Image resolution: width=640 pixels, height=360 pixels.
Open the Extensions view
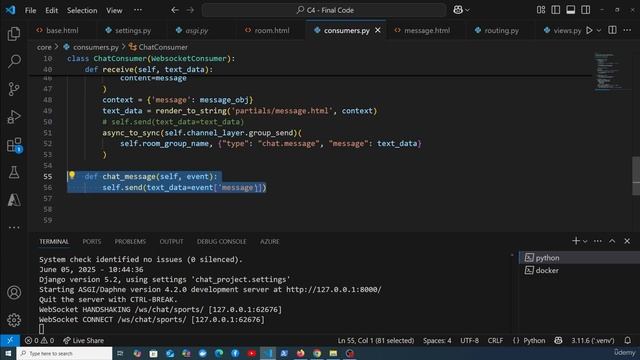tap(14, 145)
